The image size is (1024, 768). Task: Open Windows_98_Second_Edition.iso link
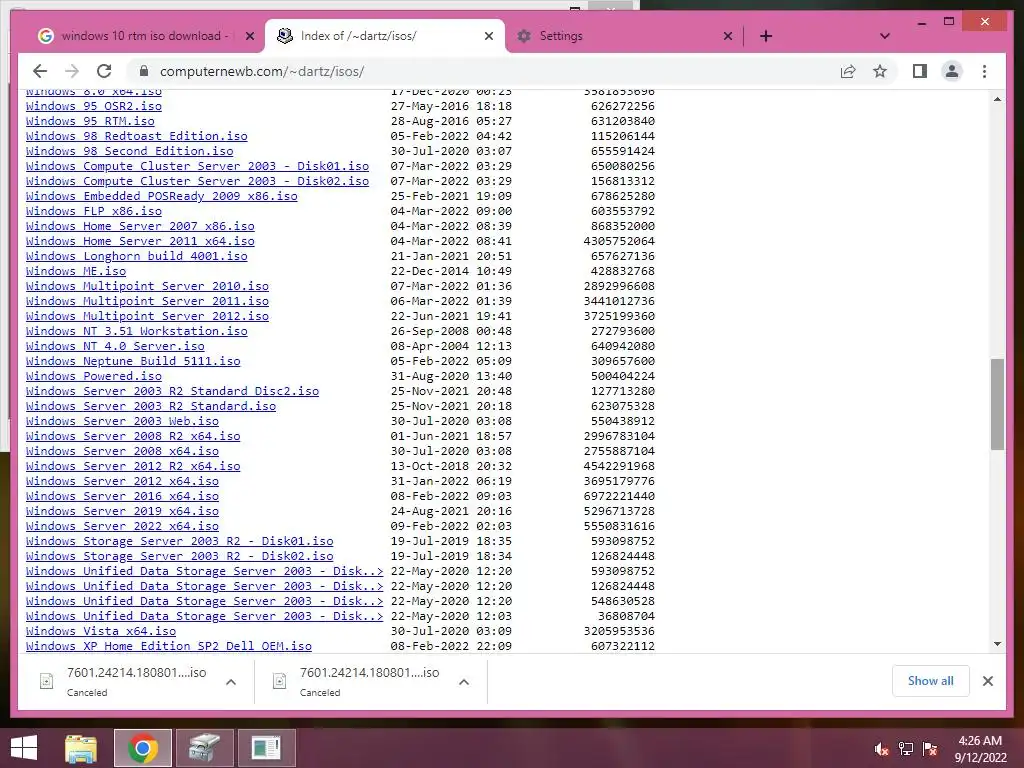click(129, 151)
